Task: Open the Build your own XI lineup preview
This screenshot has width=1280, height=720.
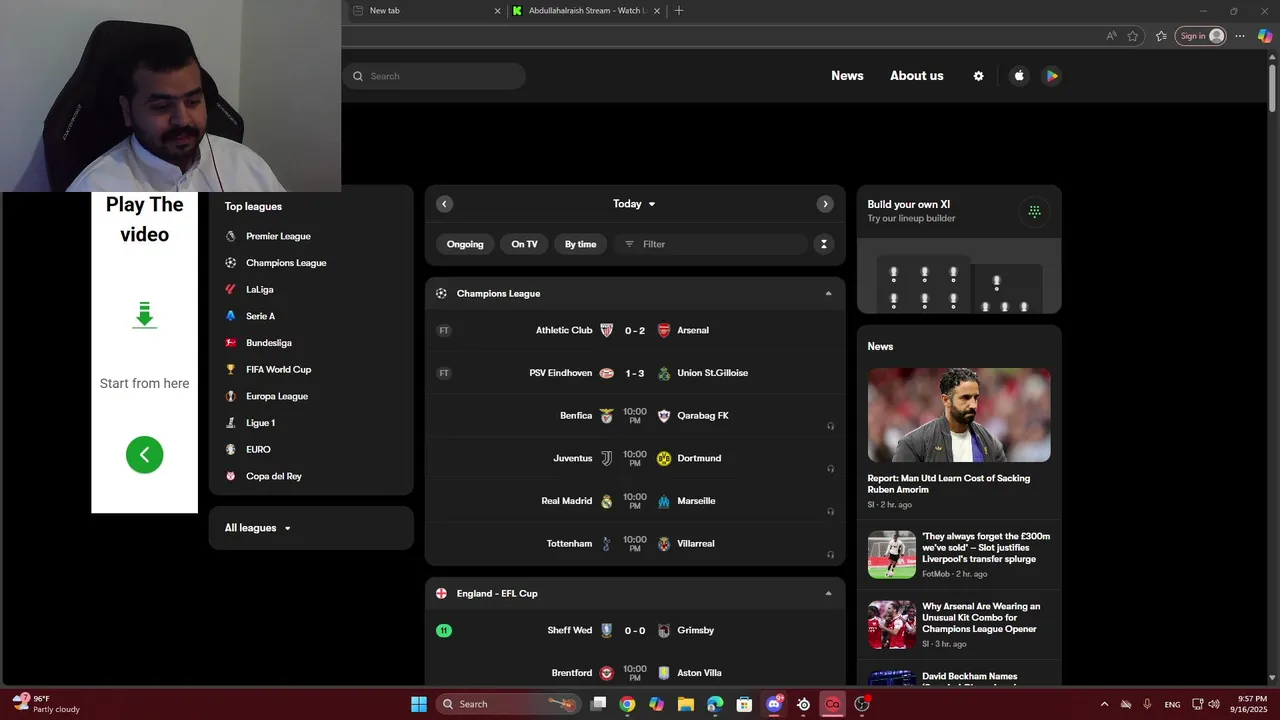Action: click(x=959, y=276)
